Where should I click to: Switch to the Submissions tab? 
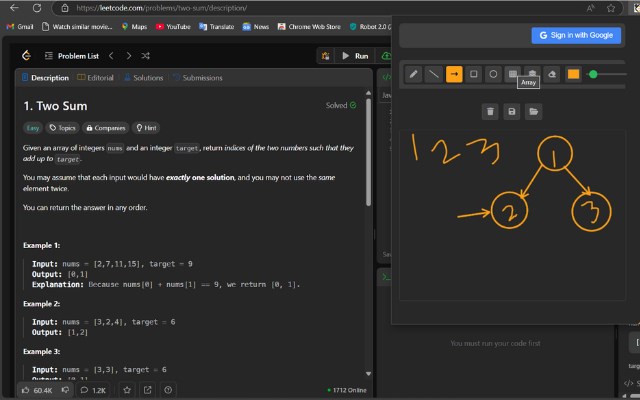coord(198,78)
